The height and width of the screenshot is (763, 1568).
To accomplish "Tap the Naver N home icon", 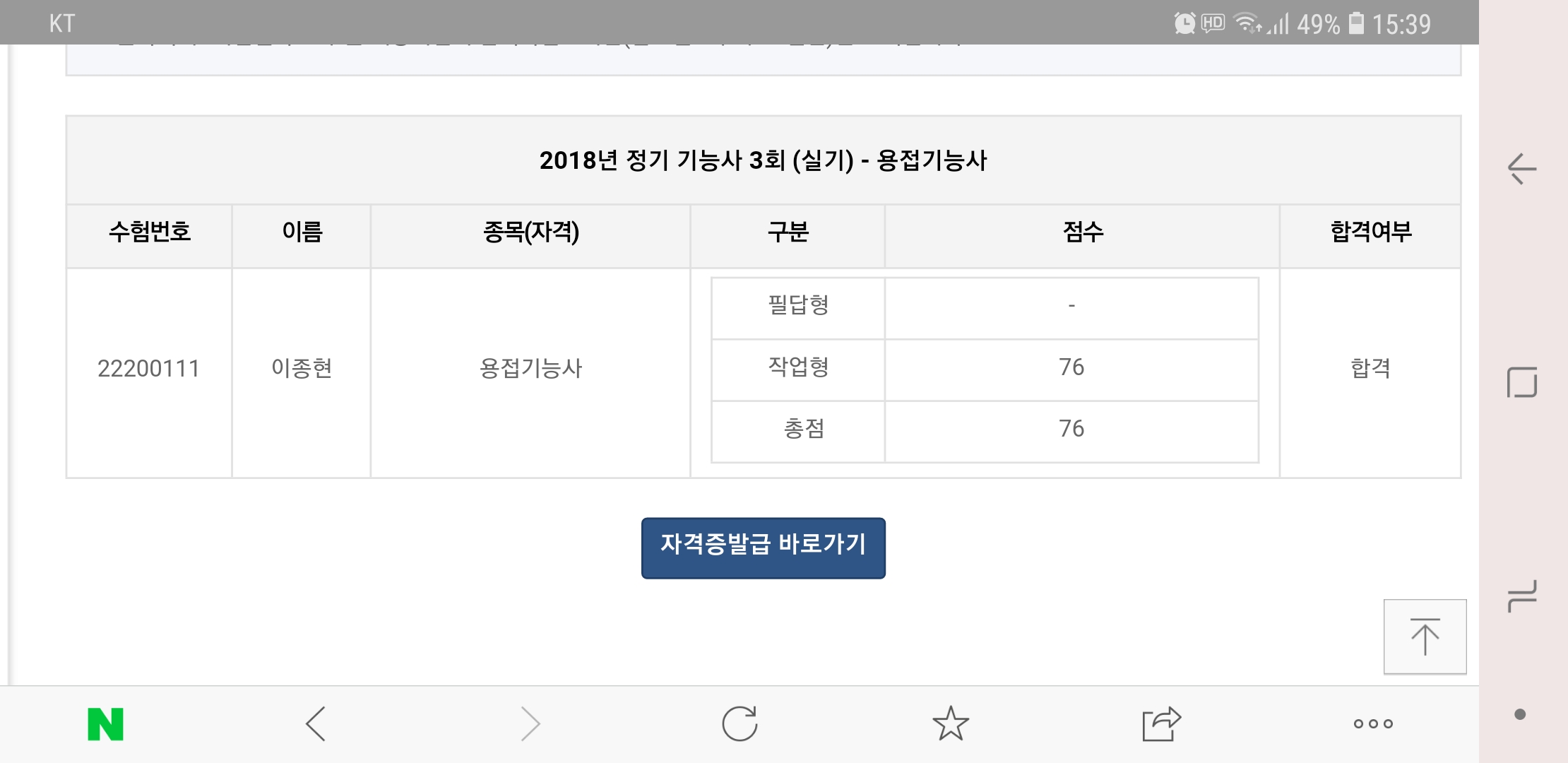I will (x=105, y=724).
